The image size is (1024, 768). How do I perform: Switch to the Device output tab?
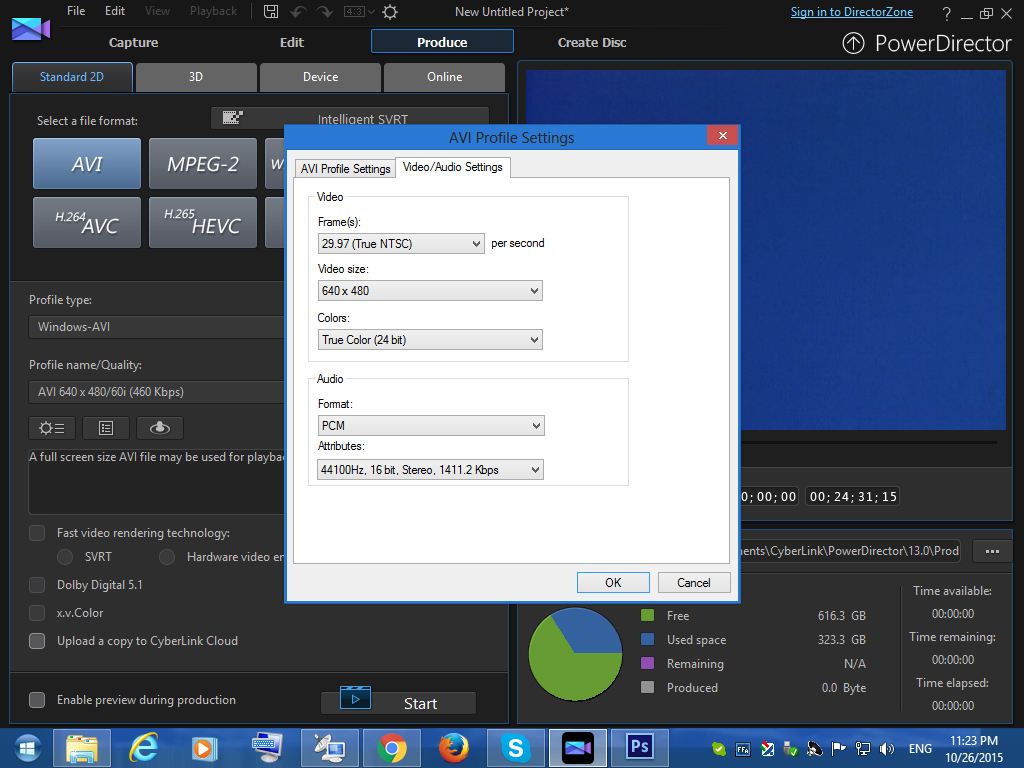320,77
